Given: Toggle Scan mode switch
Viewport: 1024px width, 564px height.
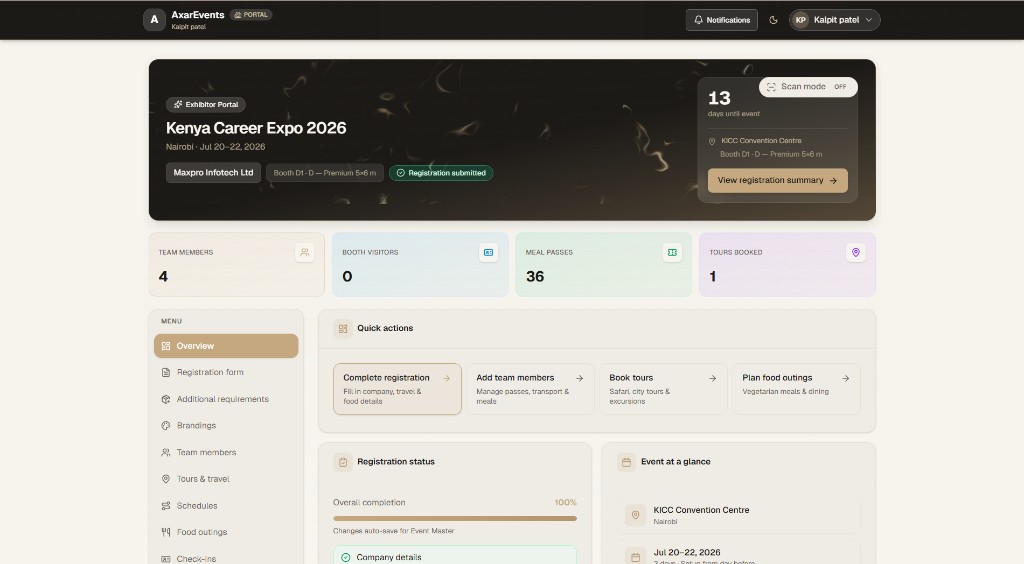Looking at the screenshot, I should pos(808,87).
